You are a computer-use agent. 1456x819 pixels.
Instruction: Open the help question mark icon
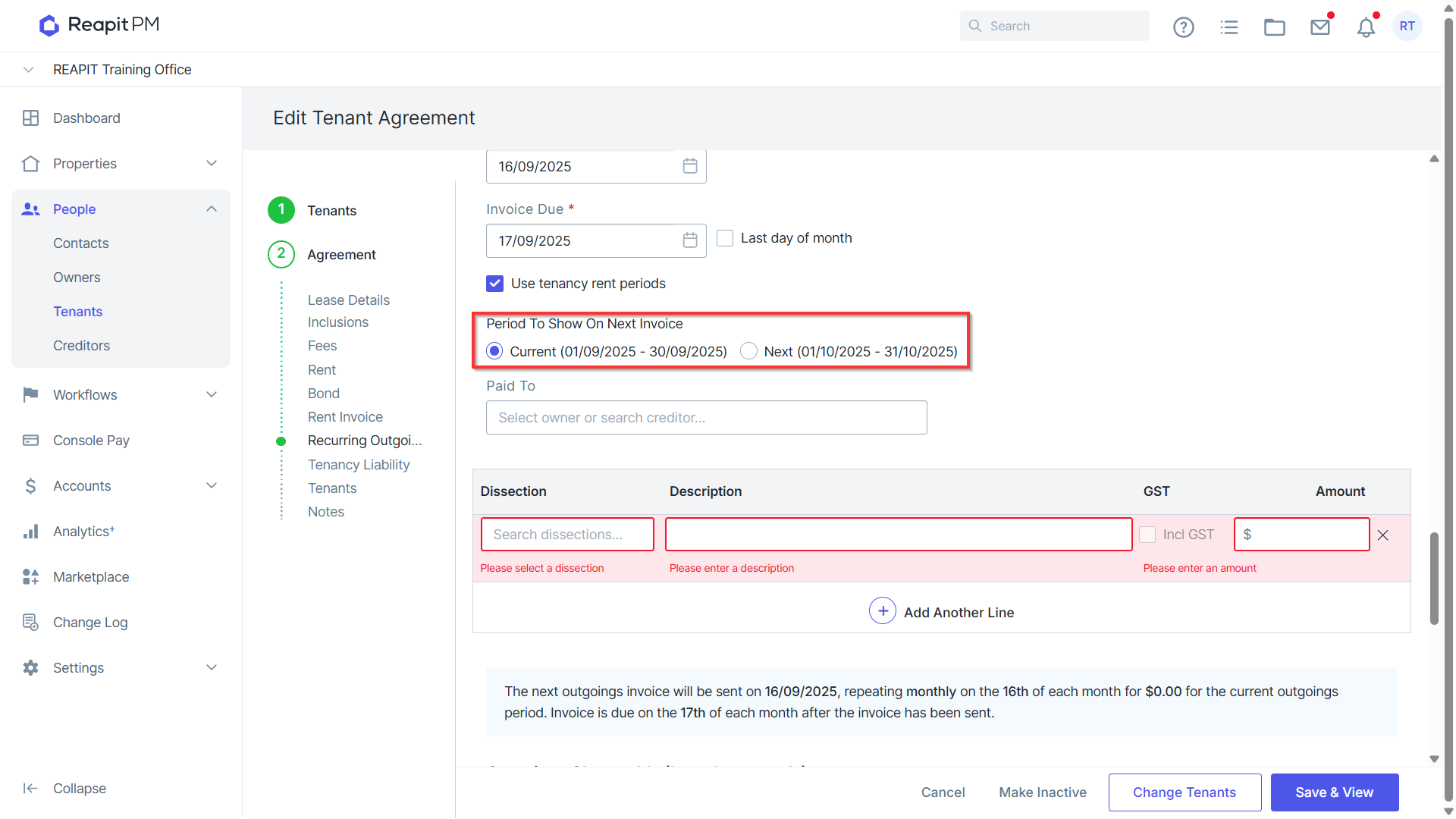pyautogui.click(x=1183, y=27)
